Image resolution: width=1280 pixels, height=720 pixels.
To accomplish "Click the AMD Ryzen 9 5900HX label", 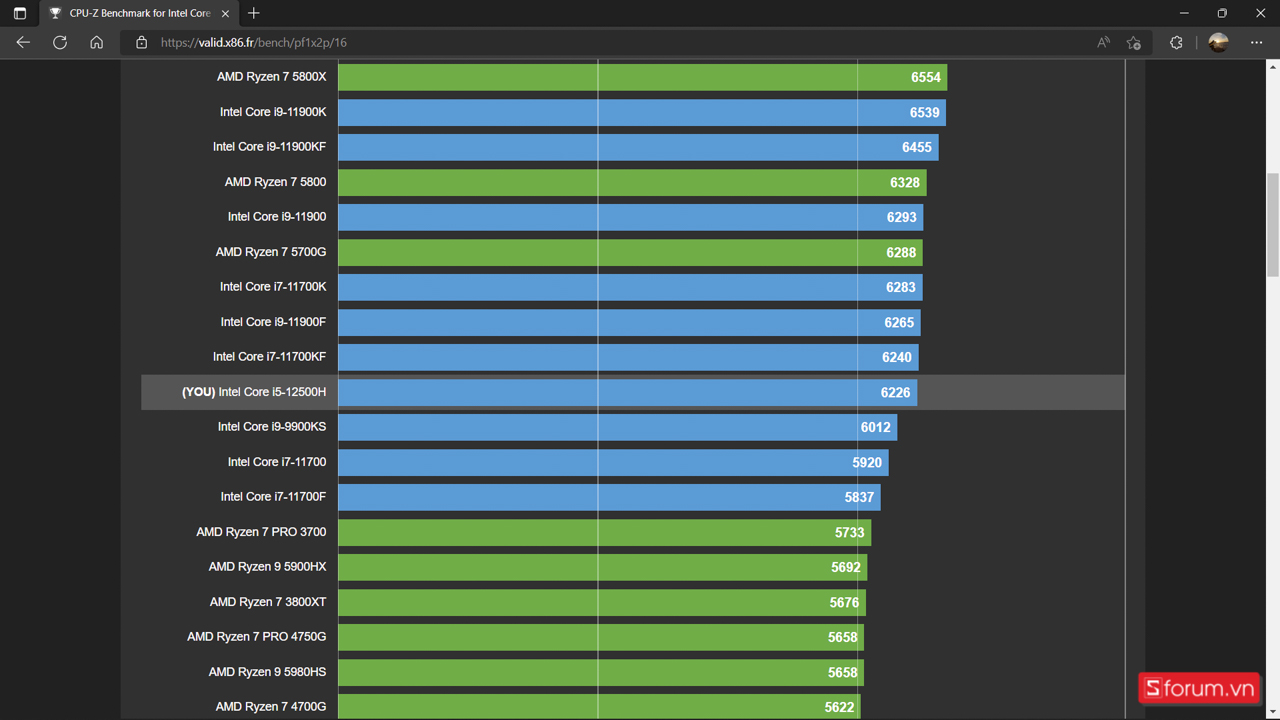I will (x=267, y=567).
